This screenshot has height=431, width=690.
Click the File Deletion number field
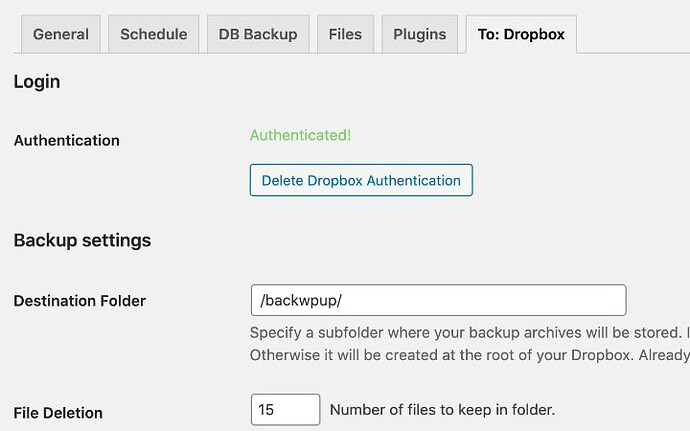[x=285, y=409]
